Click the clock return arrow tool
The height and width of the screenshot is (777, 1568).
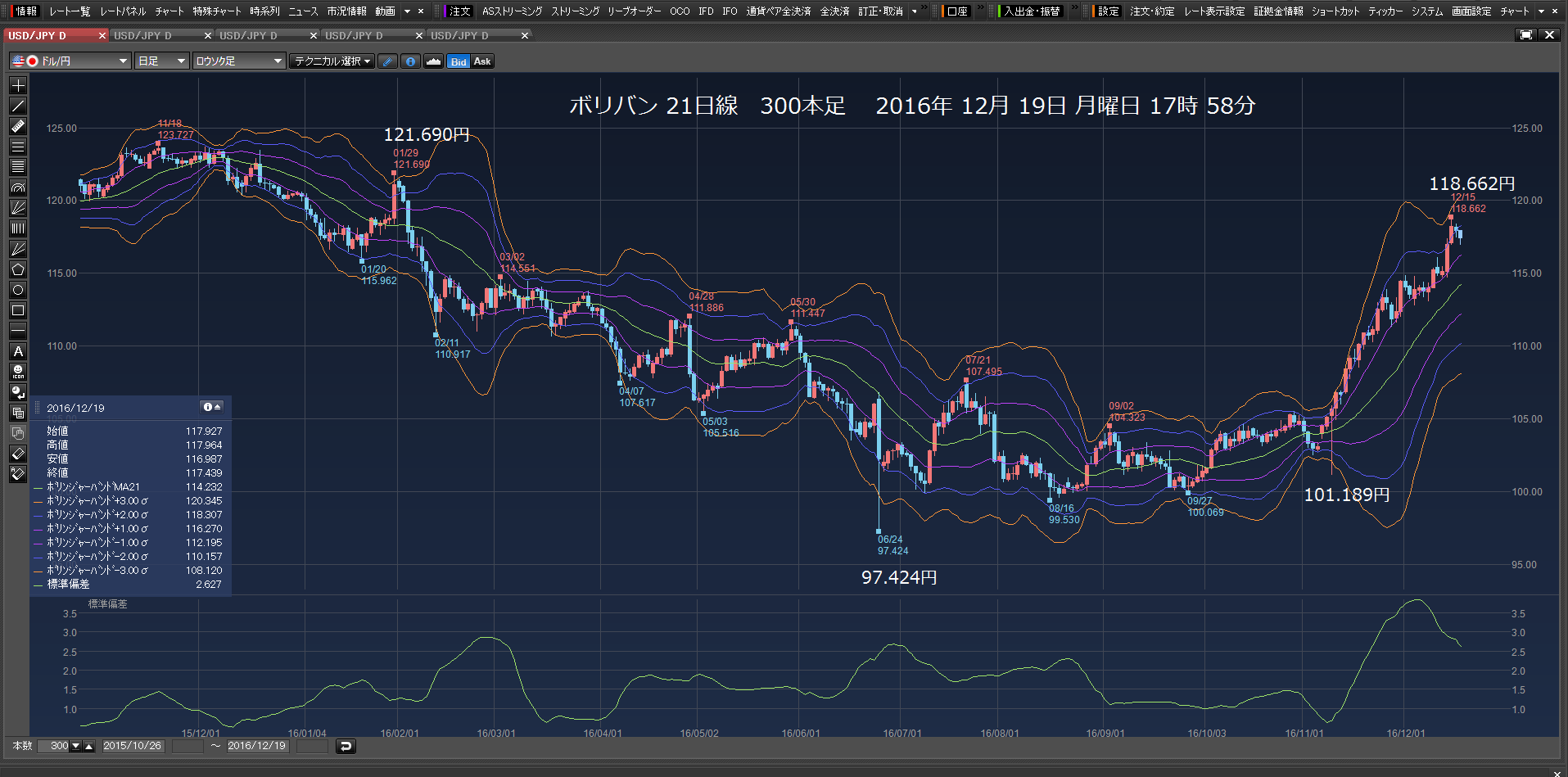point(18,392)
